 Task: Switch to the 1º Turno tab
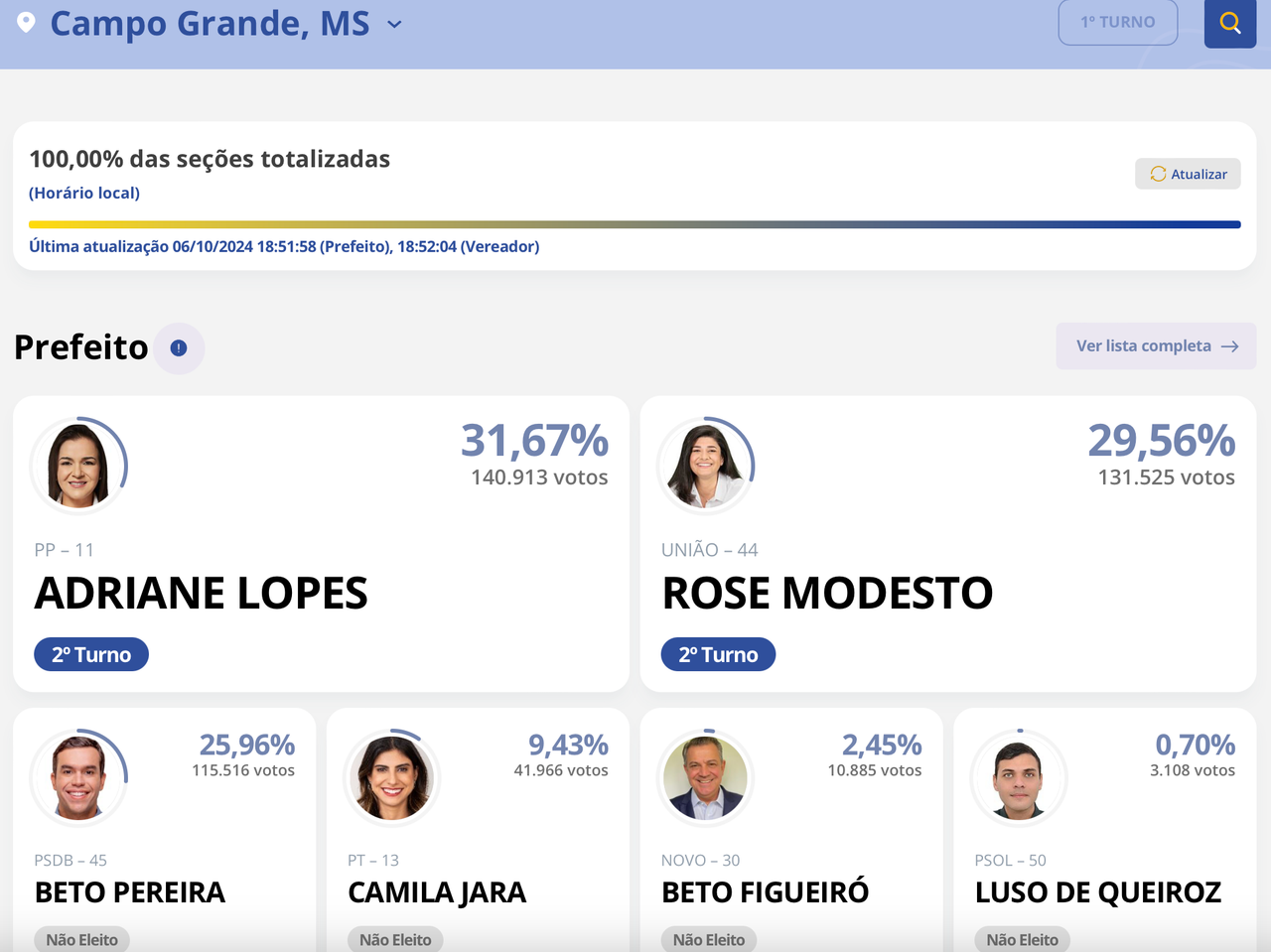(x=1118, y=22)
